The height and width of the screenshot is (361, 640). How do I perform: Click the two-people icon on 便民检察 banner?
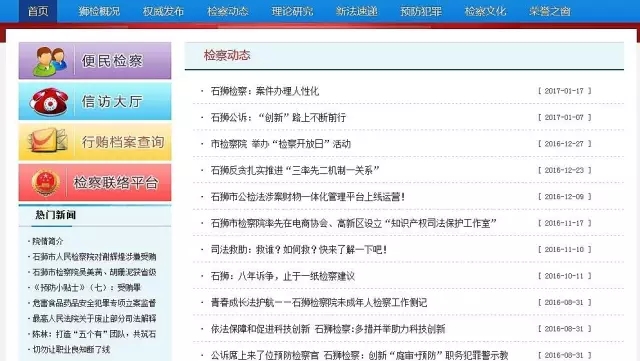[x=50, y=61]
